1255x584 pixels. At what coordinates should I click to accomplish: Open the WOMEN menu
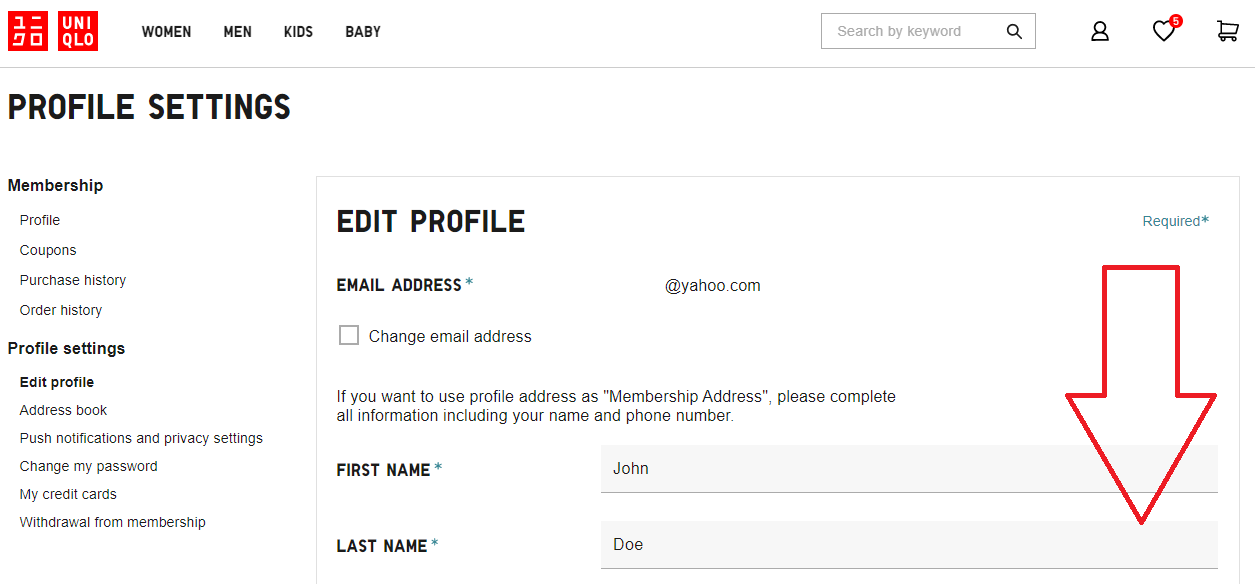click(166, 32)
